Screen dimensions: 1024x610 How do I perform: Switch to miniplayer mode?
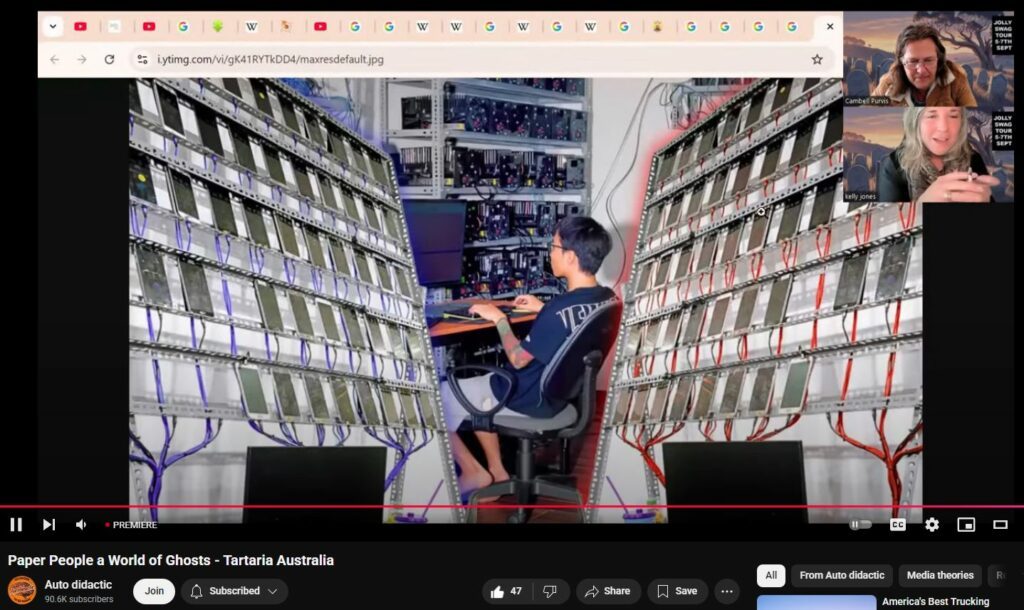966,524
